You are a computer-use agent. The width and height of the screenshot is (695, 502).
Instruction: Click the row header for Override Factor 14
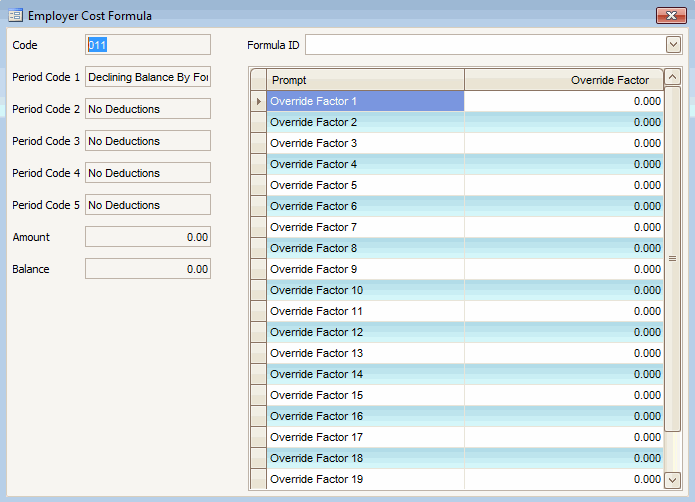(258, 374)
